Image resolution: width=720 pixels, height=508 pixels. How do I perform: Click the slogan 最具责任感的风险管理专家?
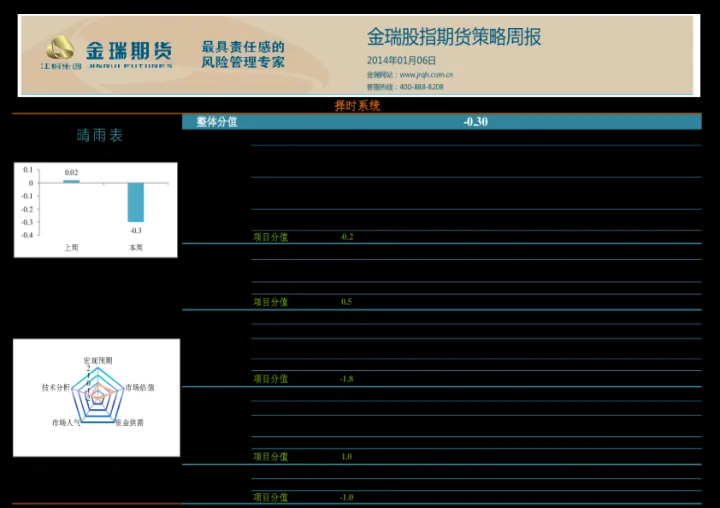tap(243, 54)
